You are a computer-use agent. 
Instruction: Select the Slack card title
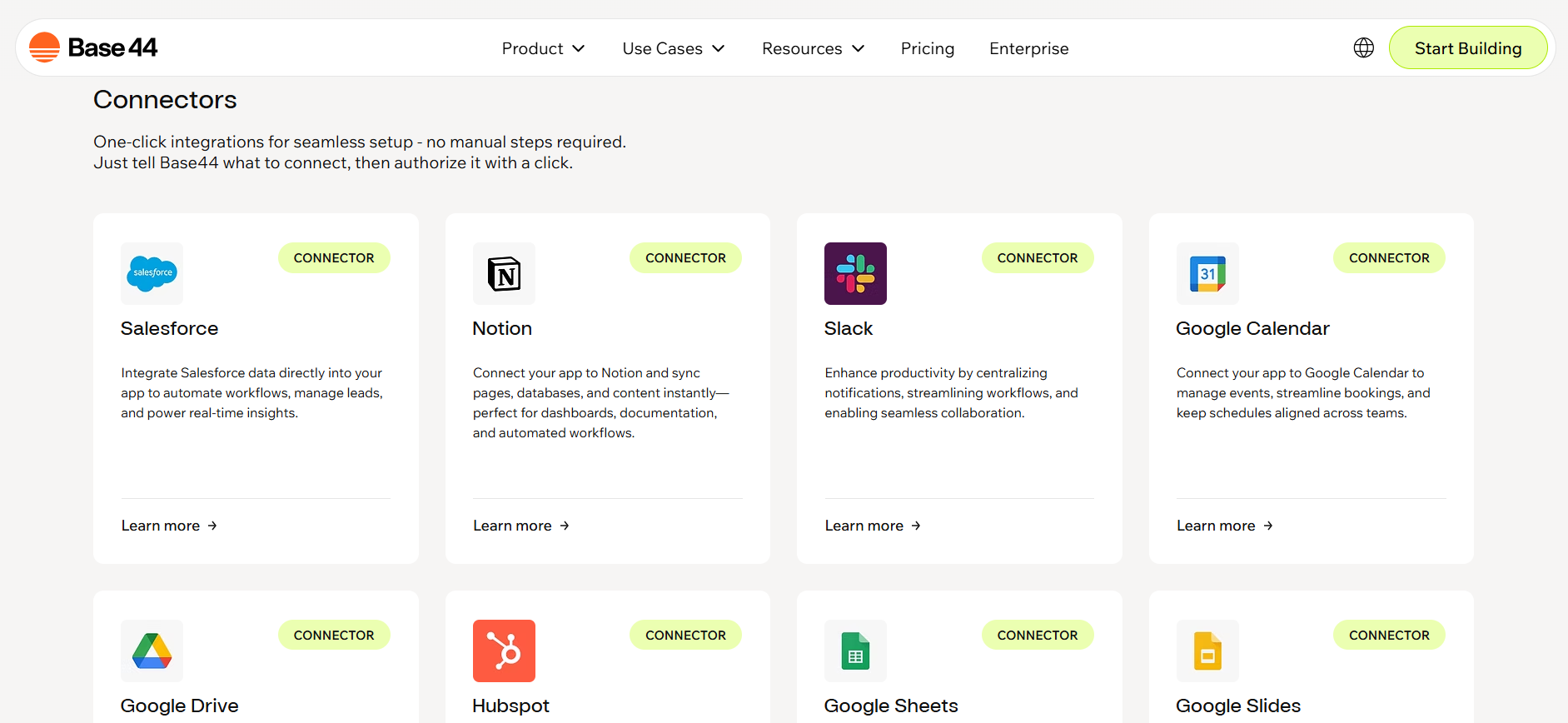point(849,328)
